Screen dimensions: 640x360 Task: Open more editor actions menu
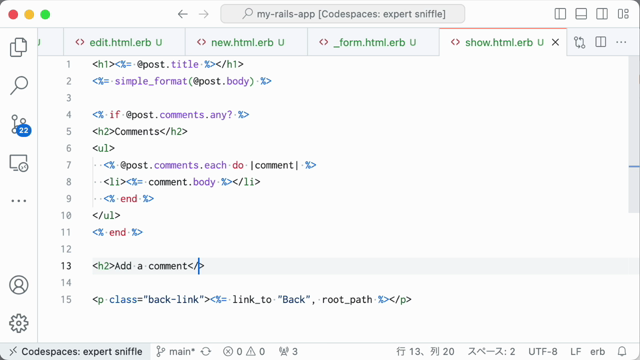point(621,42)
